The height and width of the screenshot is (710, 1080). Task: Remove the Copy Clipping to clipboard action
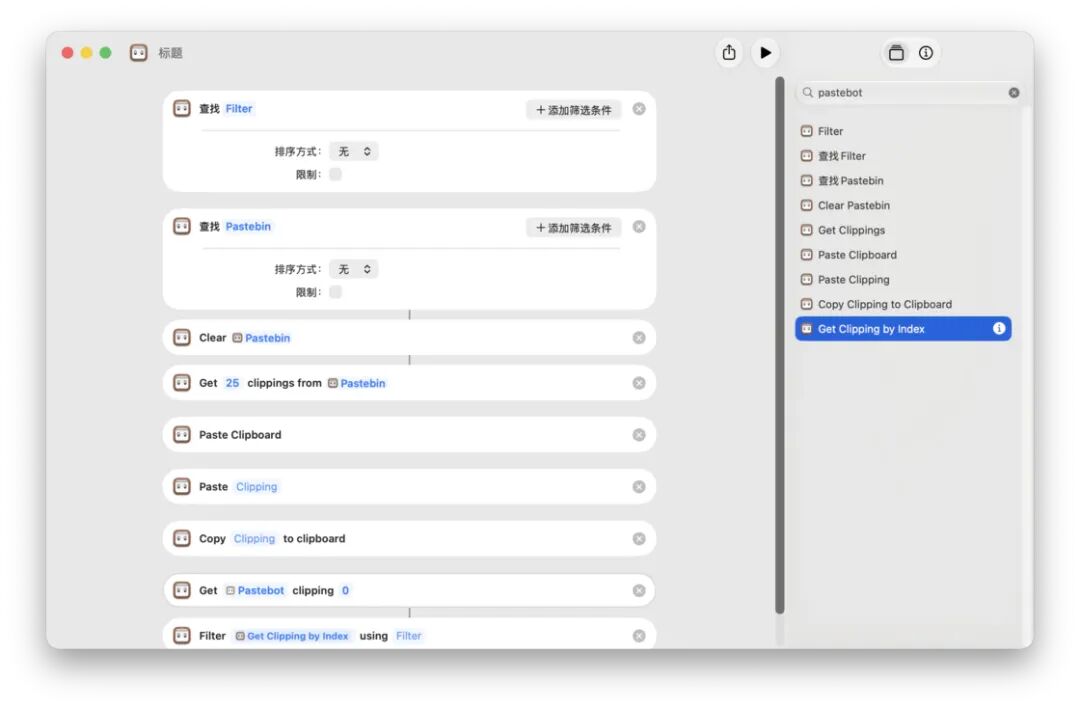[639, 539]
